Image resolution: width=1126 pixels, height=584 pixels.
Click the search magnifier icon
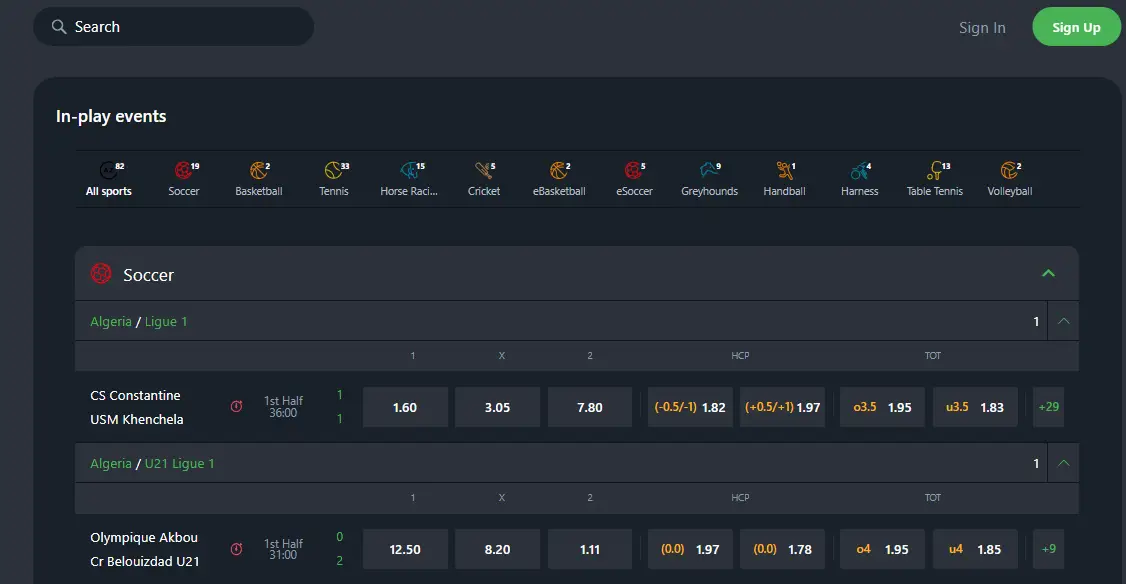[x=59, y=27]
